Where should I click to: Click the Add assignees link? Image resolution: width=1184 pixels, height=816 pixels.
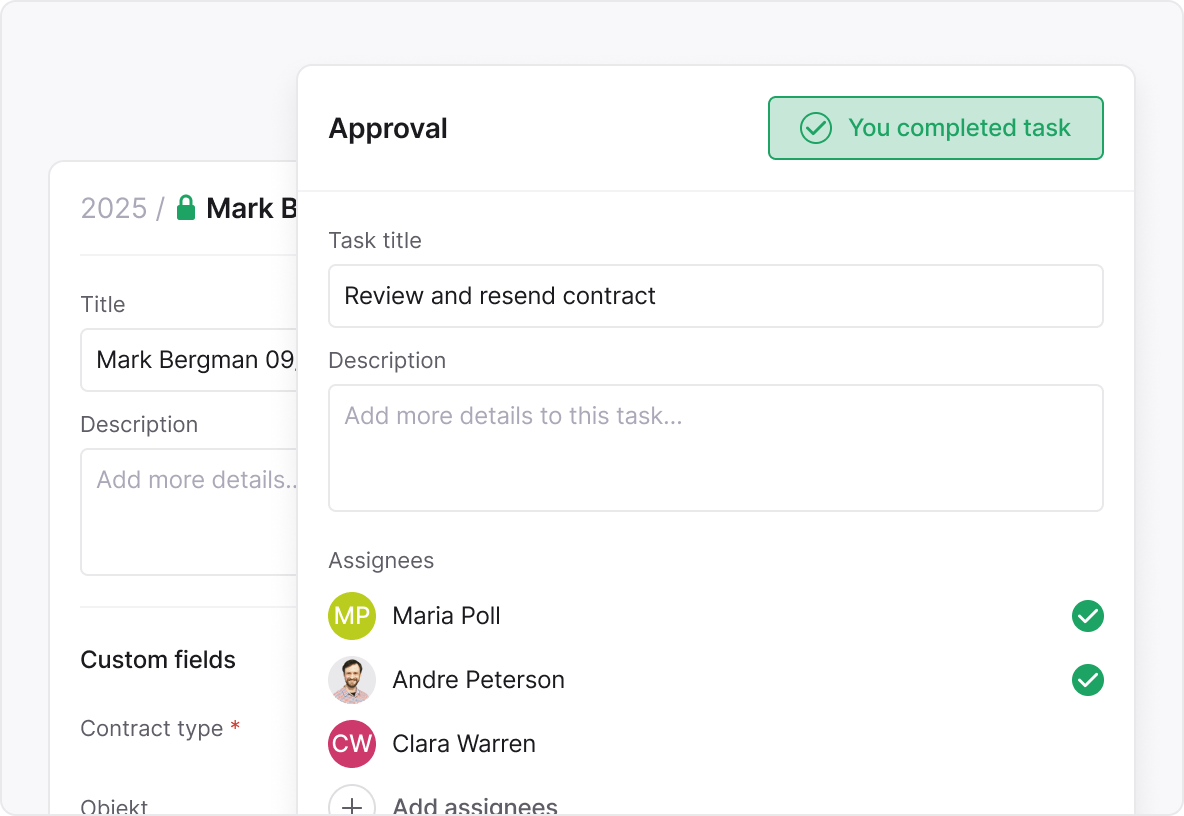click(475, 805)
